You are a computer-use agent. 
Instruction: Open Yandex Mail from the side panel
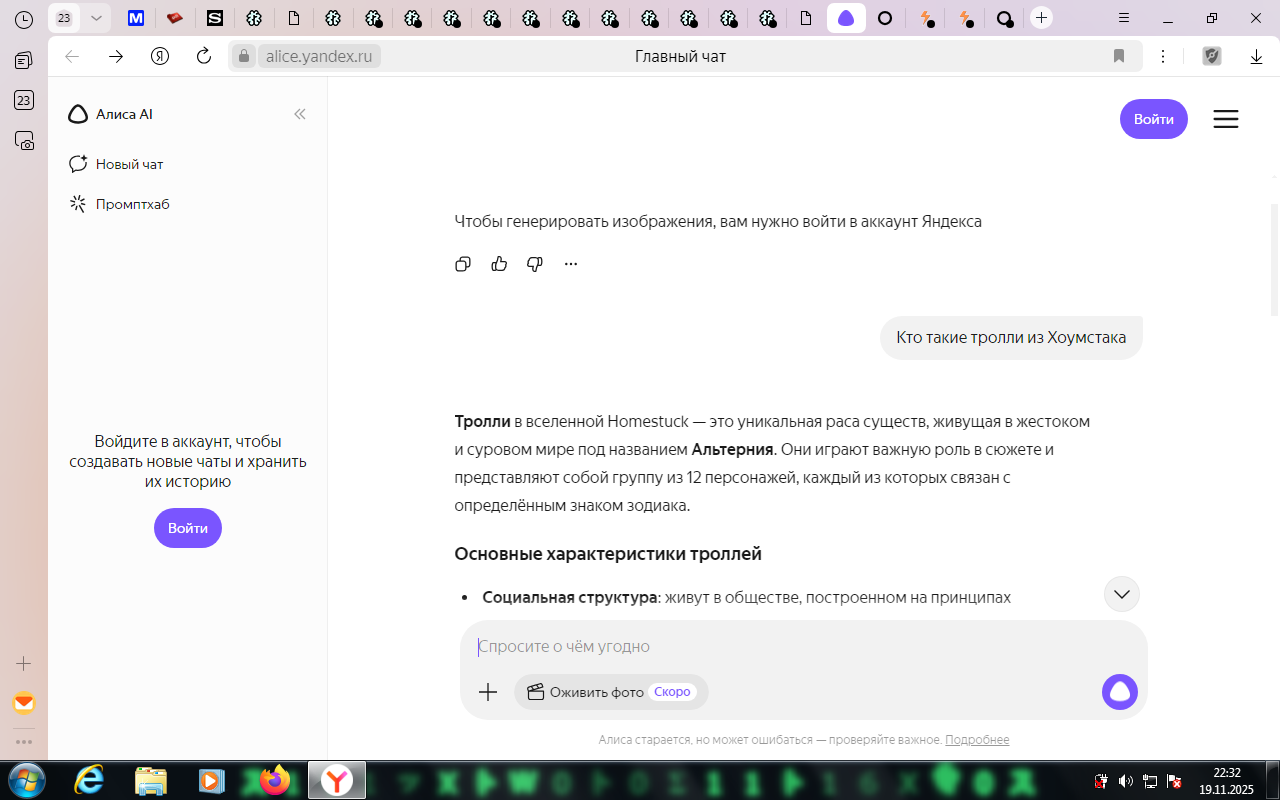(24, 703)
